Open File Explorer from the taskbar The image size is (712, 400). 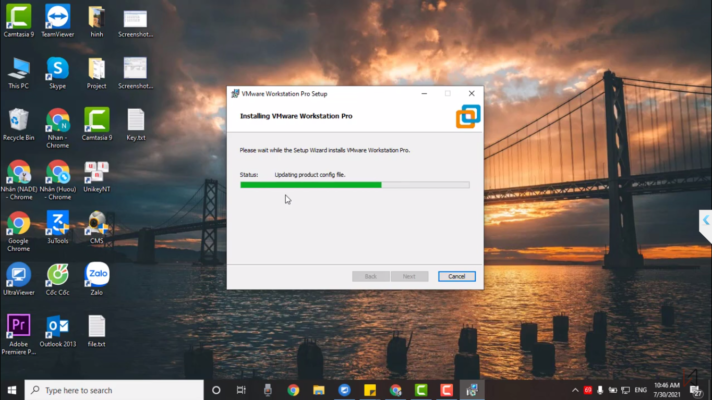point(319,390)
